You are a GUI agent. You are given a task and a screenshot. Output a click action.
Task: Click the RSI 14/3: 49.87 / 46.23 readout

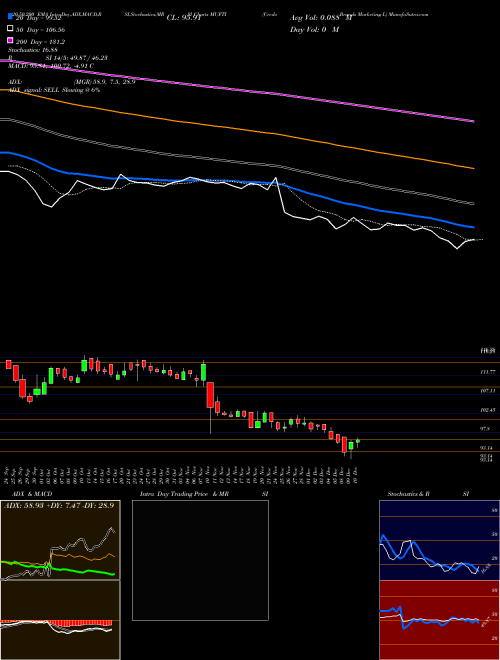click(58, 58)
